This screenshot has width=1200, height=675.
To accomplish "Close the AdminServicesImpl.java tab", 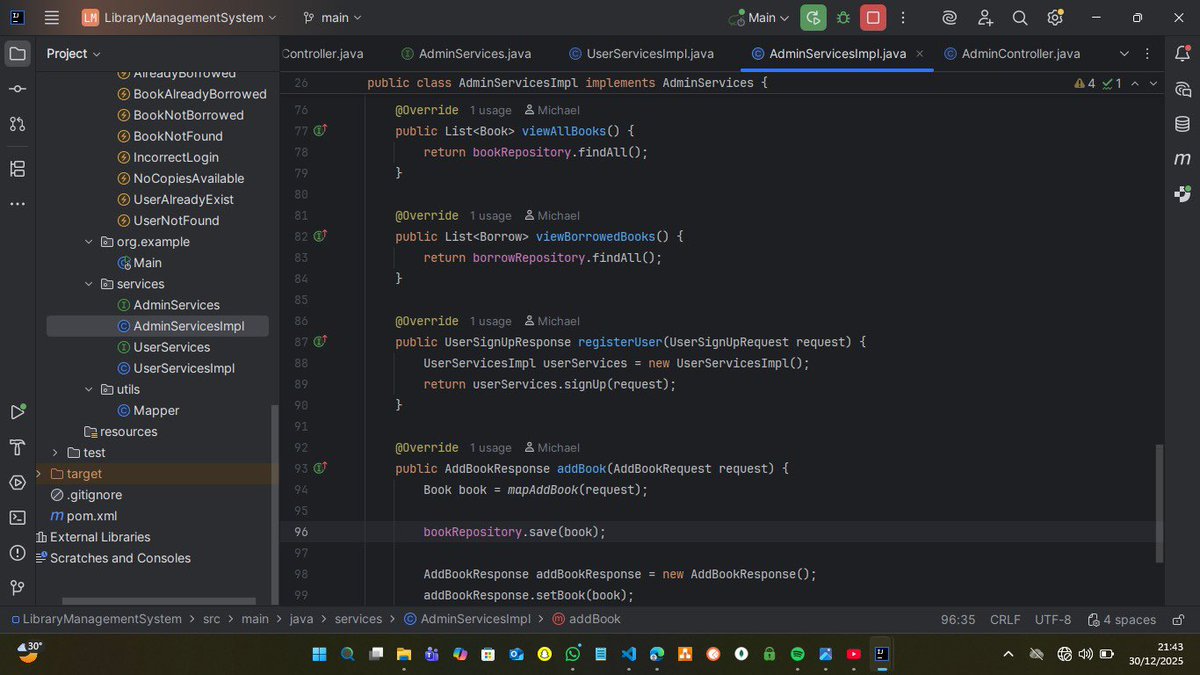I will tap(918, 54).
